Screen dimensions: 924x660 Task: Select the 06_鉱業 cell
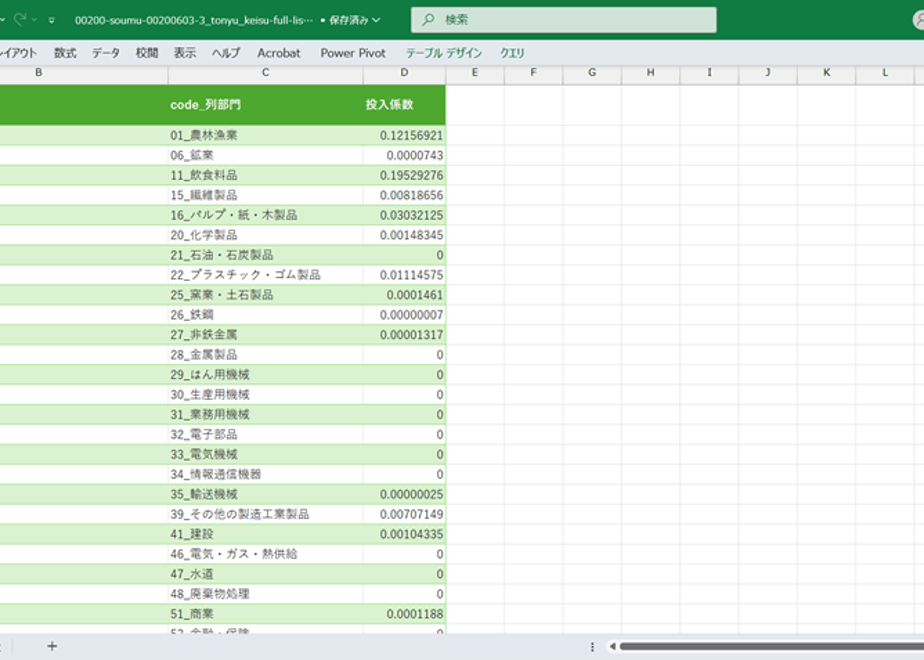pos(265,156)
